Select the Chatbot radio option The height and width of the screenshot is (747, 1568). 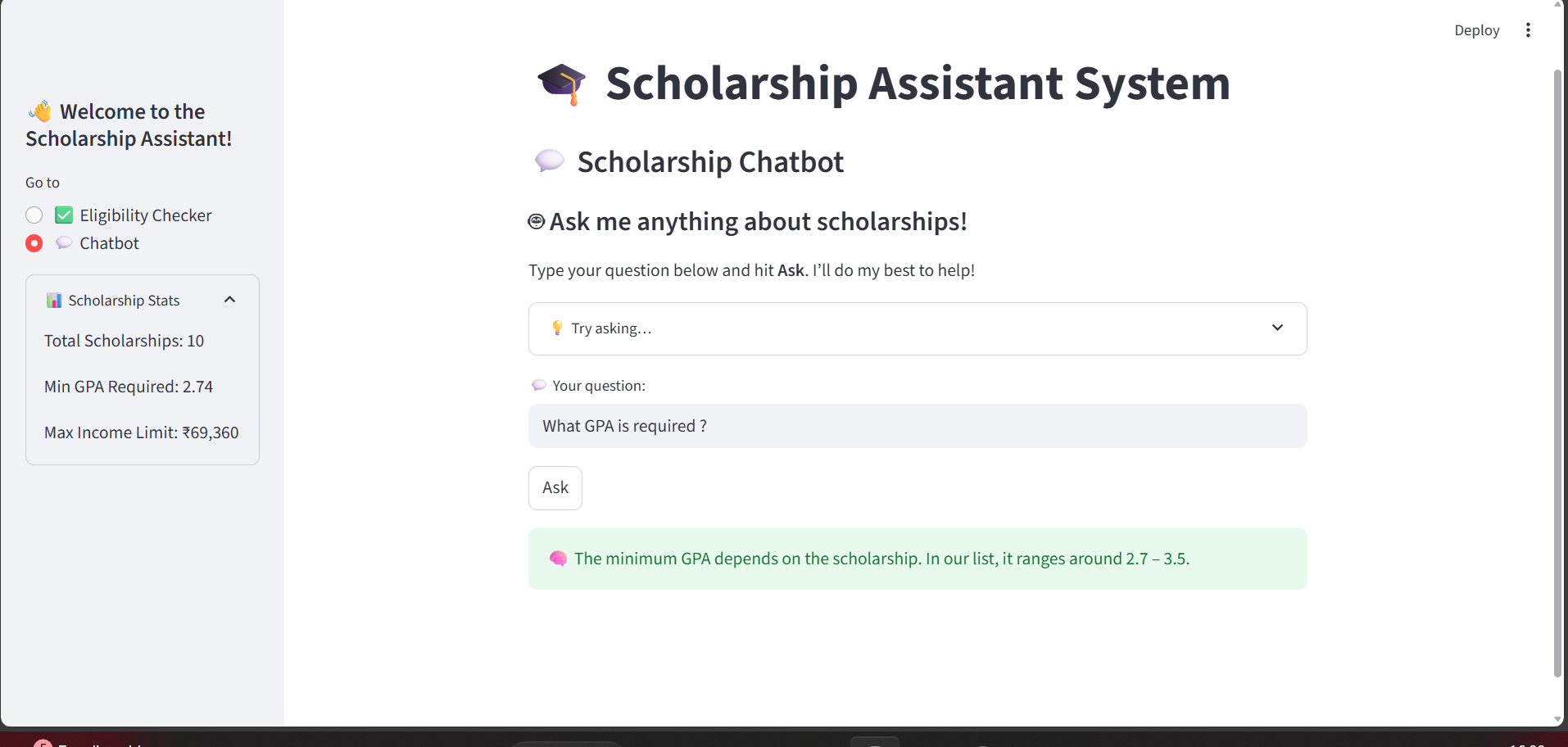click(34, 243)
